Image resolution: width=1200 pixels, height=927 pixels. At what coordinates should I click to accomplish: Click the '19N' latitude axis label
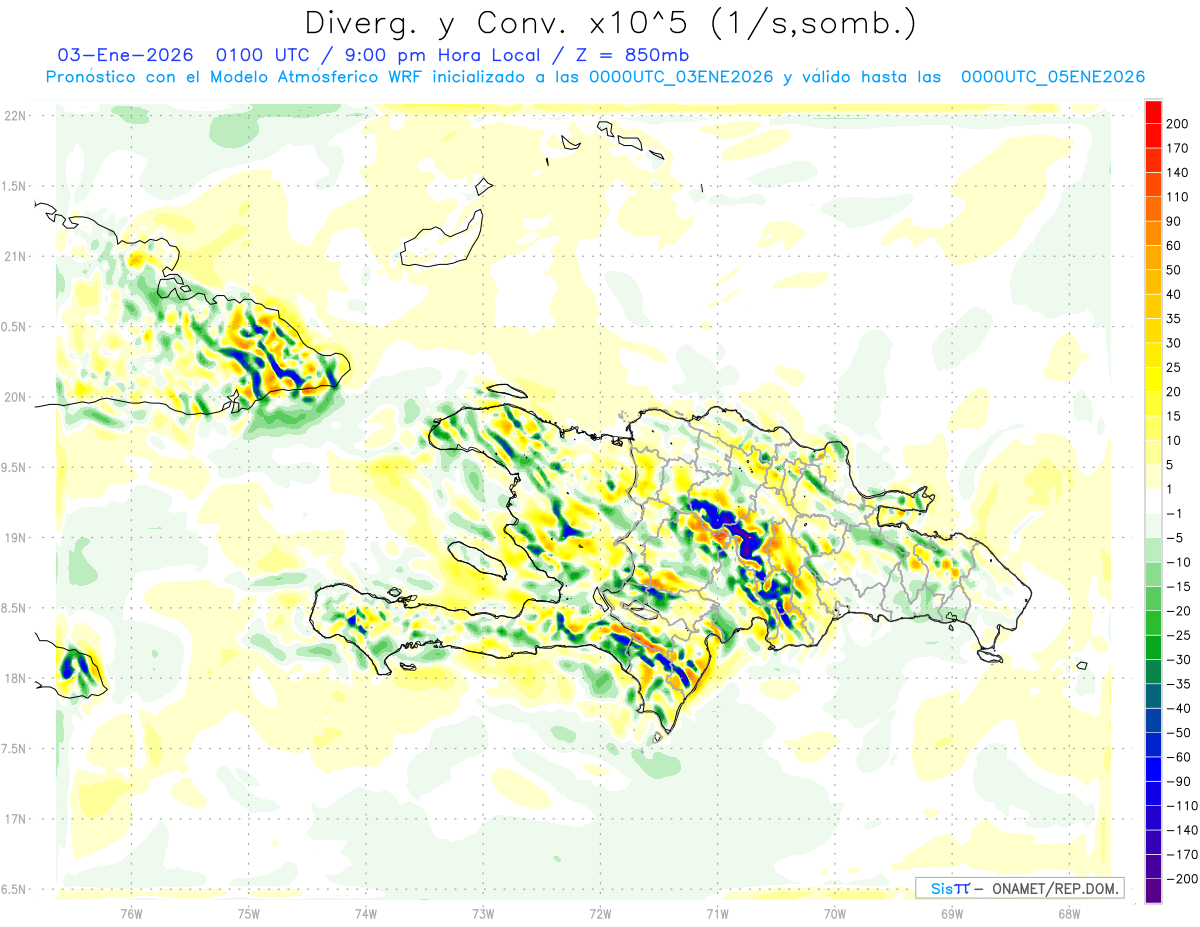[15, 537]
